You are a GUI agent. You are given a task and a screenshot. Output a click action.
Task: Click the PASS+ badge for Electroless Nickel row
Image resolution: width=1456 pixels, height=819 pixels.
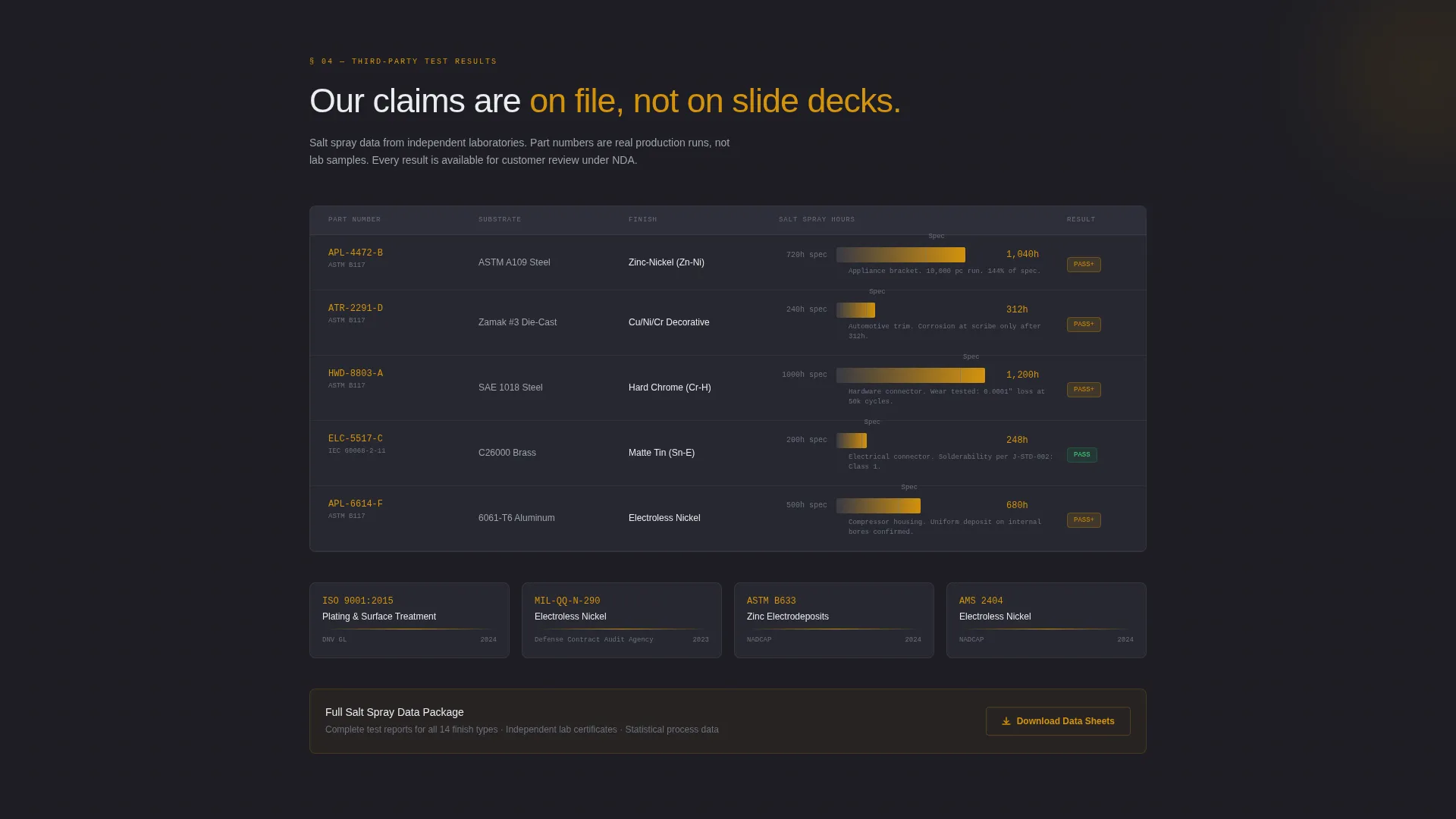pyautogui.click(x=1084, y=520)
